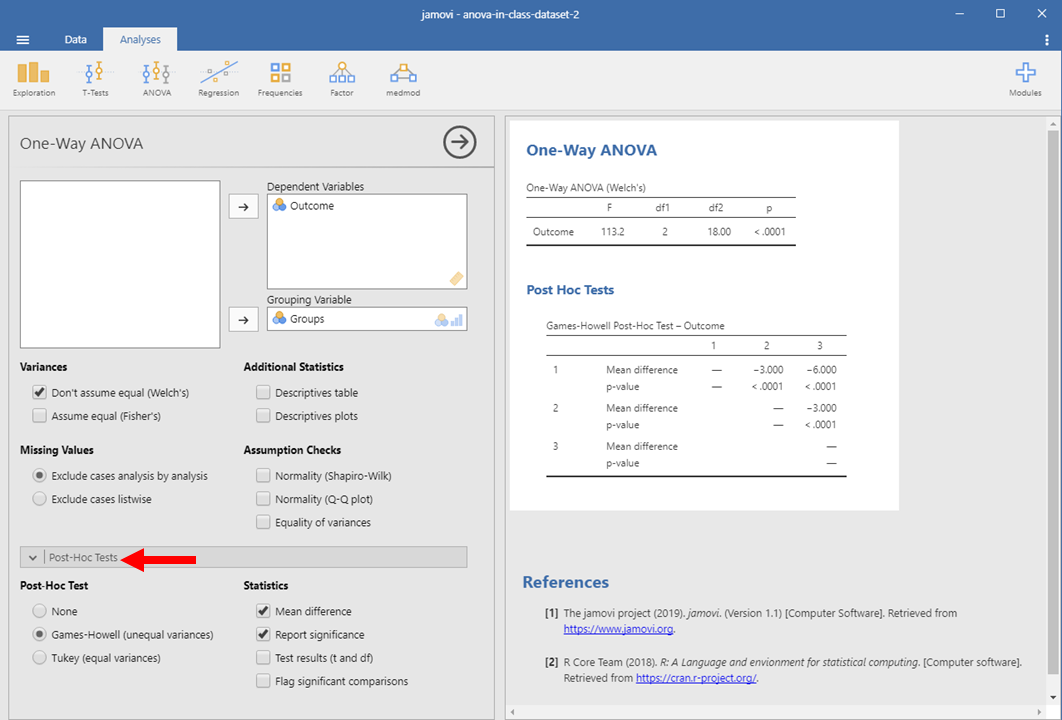This screenshot has height=720, width=1062.
Task: Choose Exclude cases listwise option
Action: (40, 499)
